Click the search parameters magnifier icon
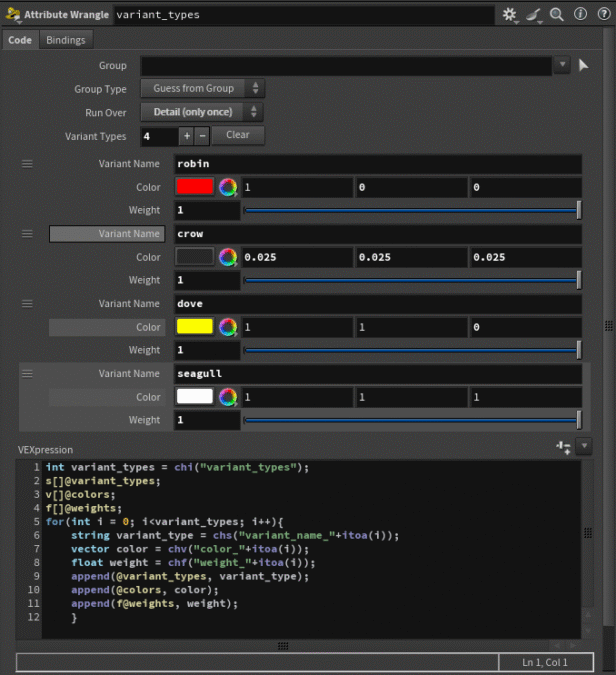616x675 pixels. 557,15
